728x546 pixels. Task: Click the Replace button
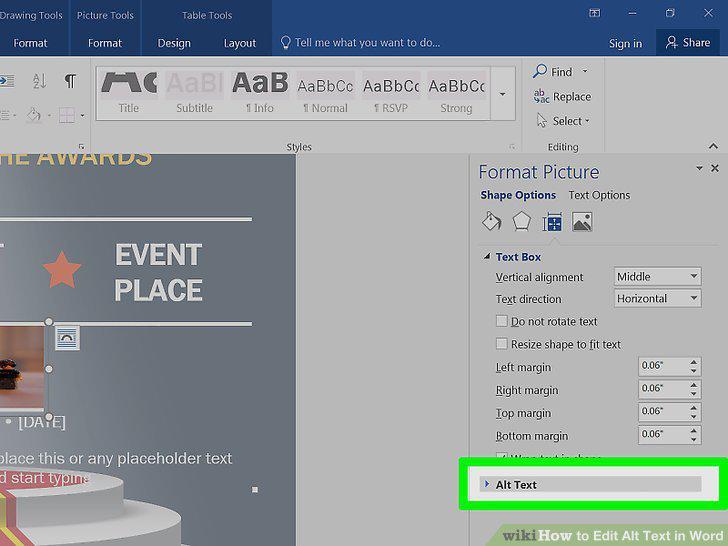(x=562, y=96)
